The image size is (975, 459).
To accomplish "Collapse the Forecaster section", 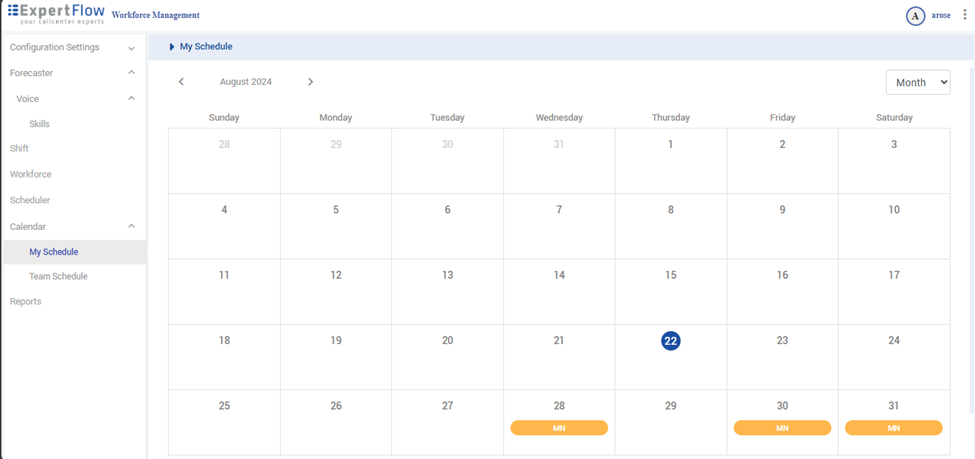I will coord(131,73).
